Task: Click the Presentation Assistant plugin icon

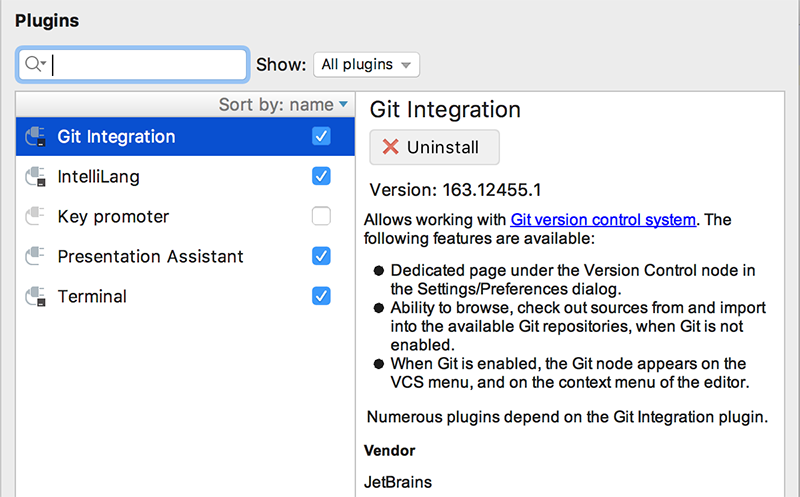Action: (35, 256)
